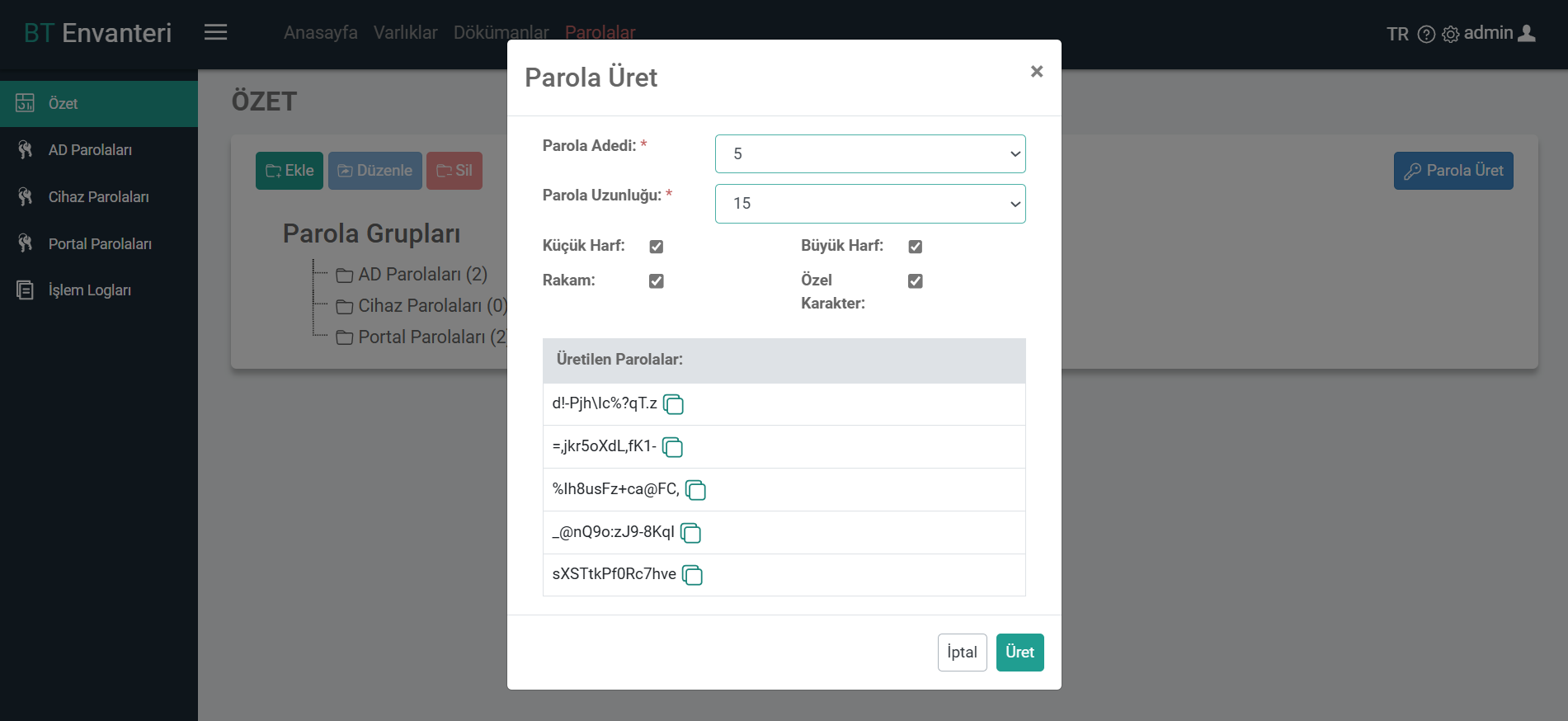
Task: Uncheck the Büyük Harf checkbox
Action: [x=916, y=247]
